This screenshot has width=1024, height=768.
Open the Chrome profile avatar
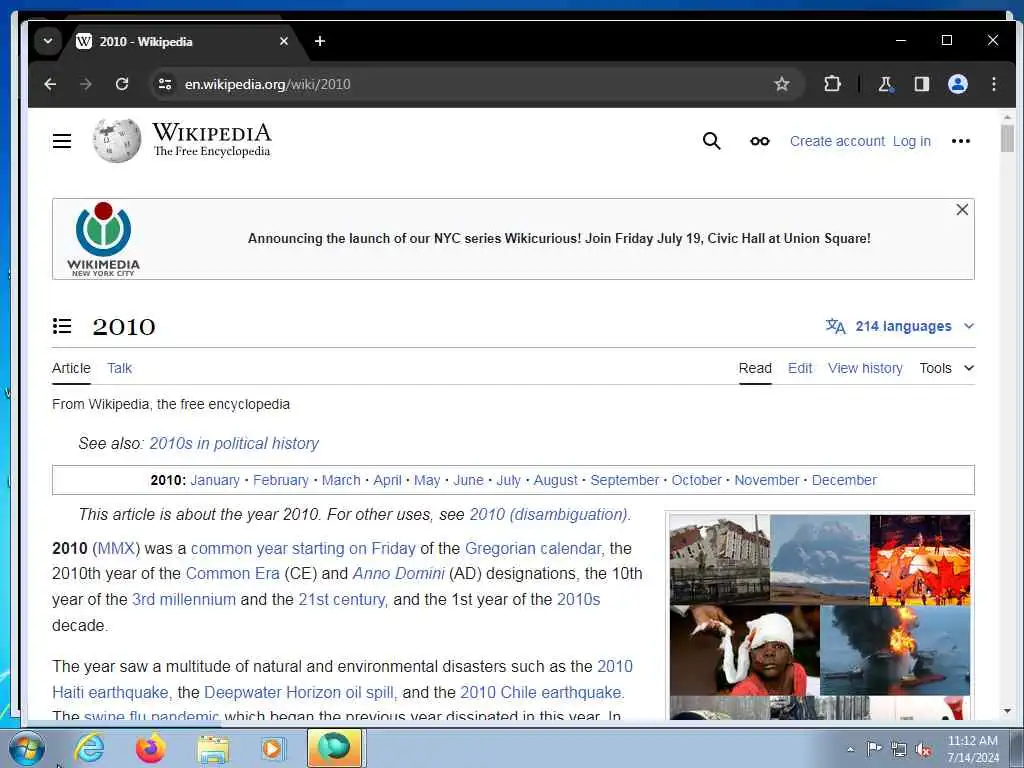(958, 84)
